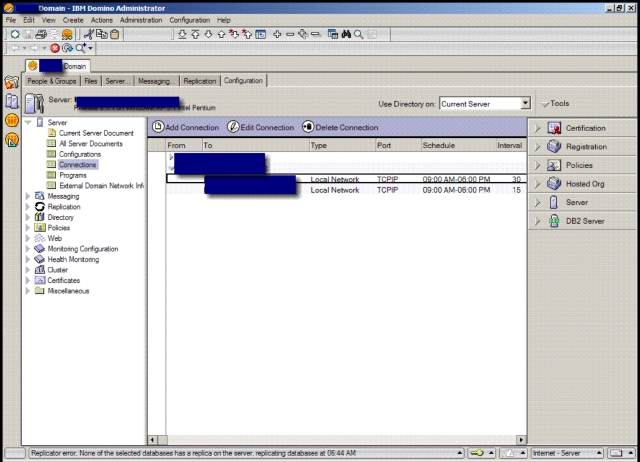Click the underlined down-arrow navigate icon
This screenshot has width=640, height=462.
(x=182, y=34)
